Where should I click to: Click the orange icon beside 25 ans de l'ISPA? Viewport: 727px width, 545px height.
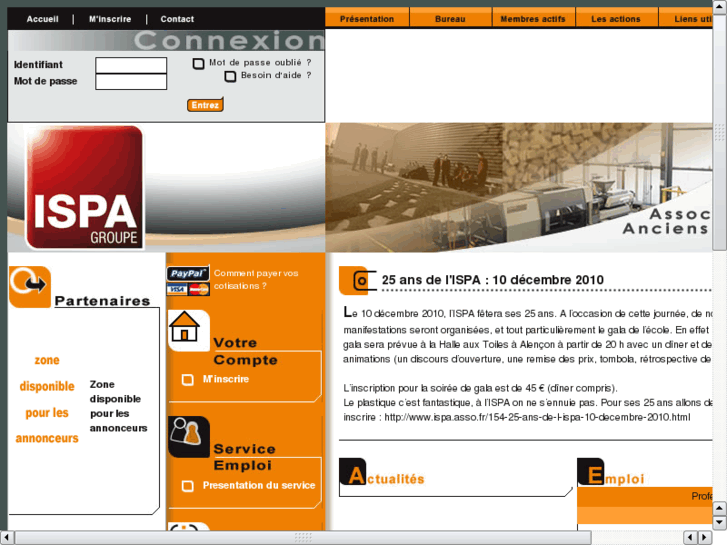coord(357,280)
